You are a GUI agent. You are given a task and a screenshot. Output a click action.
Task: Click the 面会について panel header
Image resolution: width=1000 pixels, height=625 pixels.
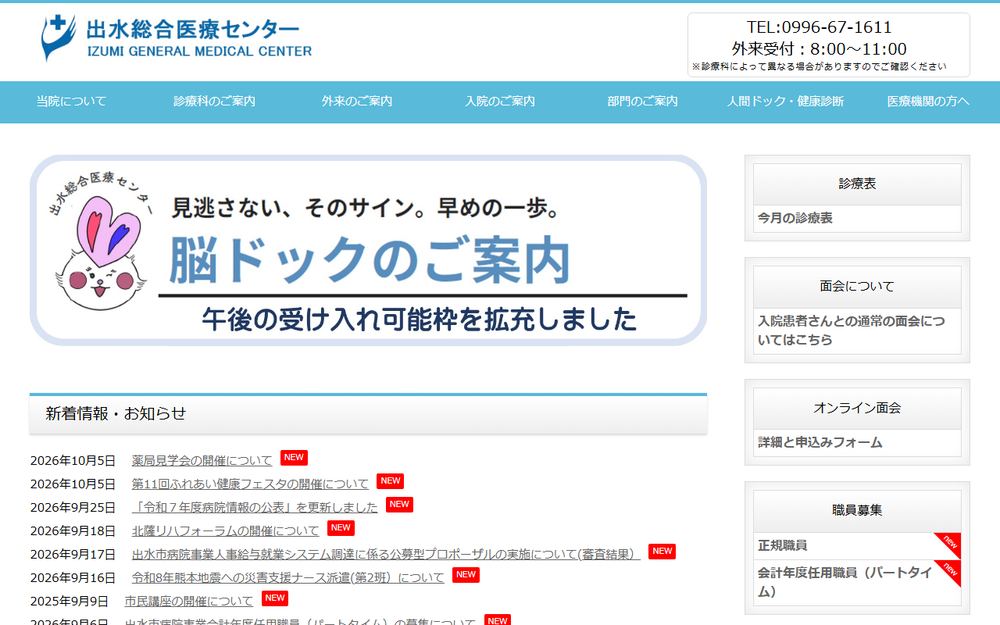(x=857, y=287)
